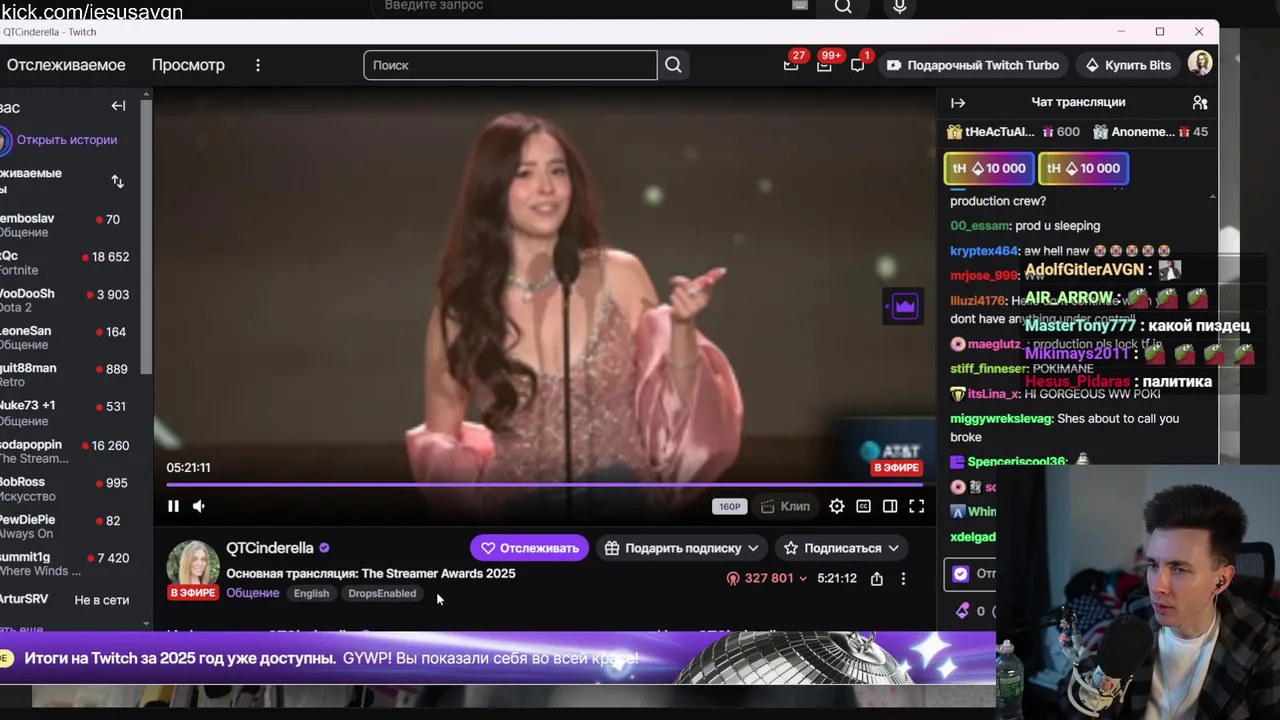Image resolution: width=1280 pixels, height=720 pixels.
Task: Click the video progress bar
Action: pos(544,485)
